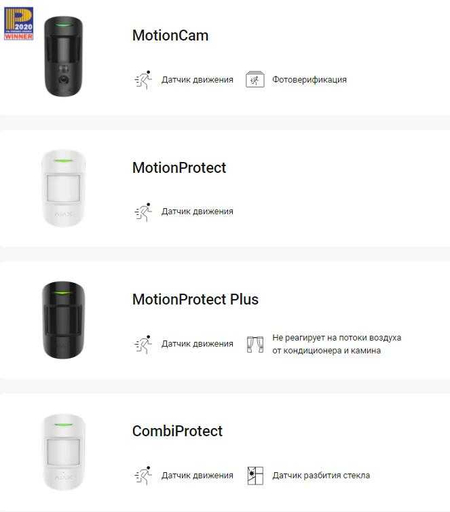This screenshot has width=450, height=512.
Task: Click motion sensor icon under MotionProtect Plus
Action: pos(143,344)
